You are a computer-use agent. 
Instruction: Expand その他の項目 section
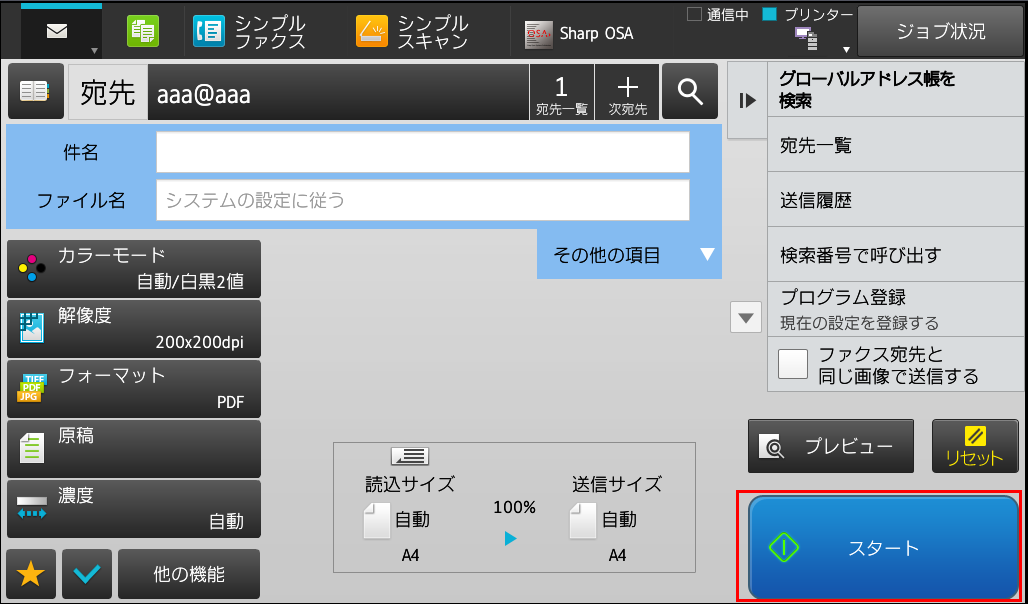[x=629, y=254]
